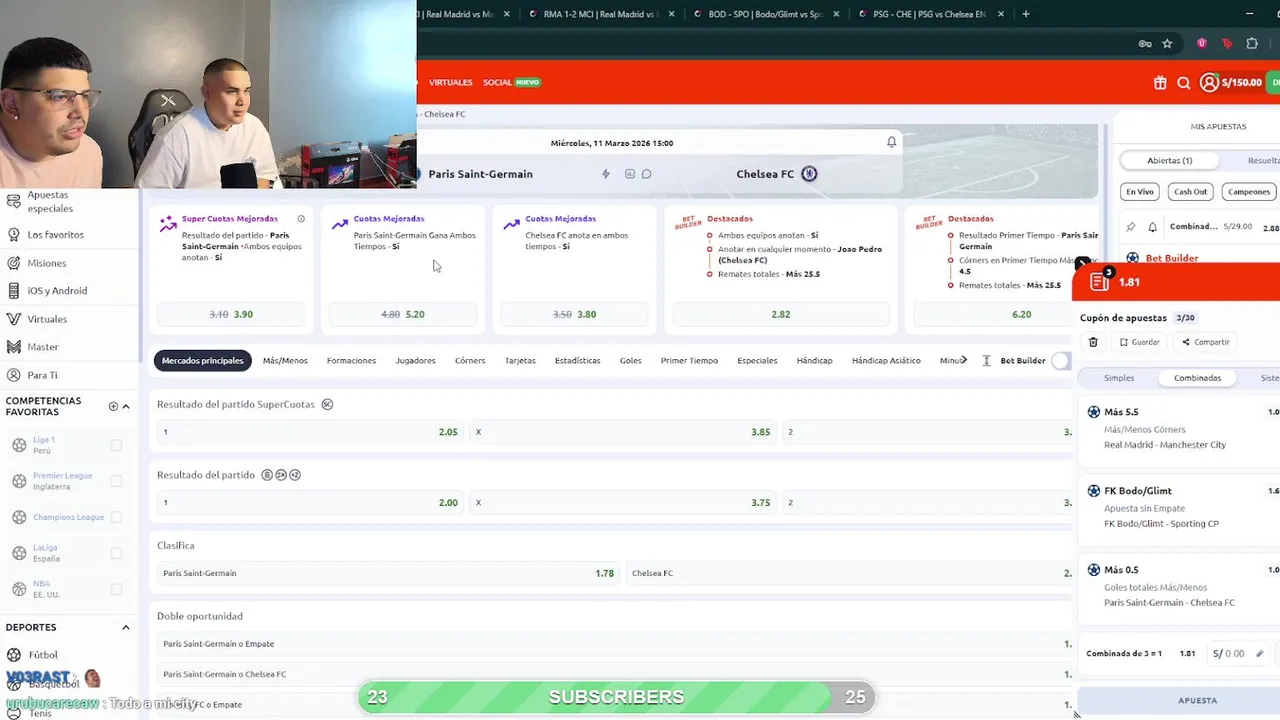The height and width of the screenshot is (720, 1280).
Task: Open the betting slip coupon icon
Action: tap(1099, 282)
